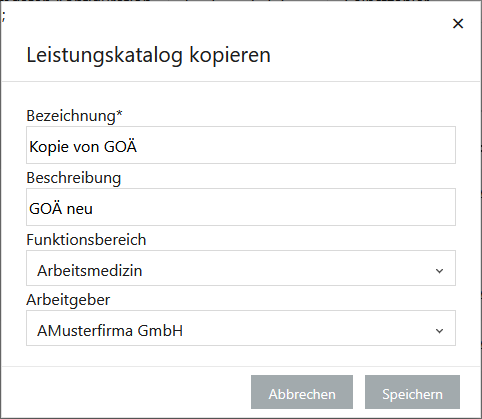Click the Bezeichnung* field label
The width and height of the screenshot is (482, 419).
74,116
